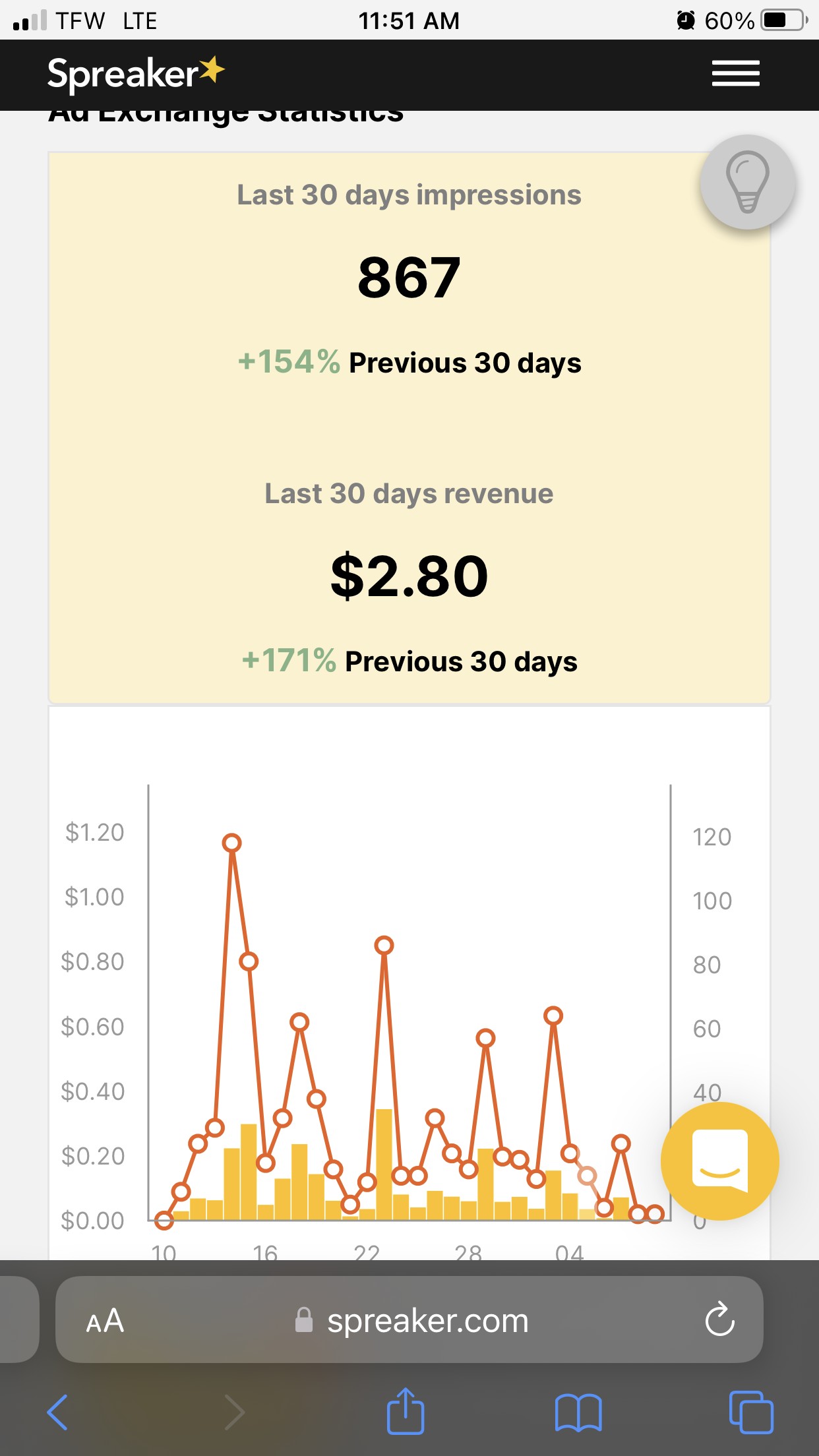Open the hamburger navigation menu

(735, 73)
